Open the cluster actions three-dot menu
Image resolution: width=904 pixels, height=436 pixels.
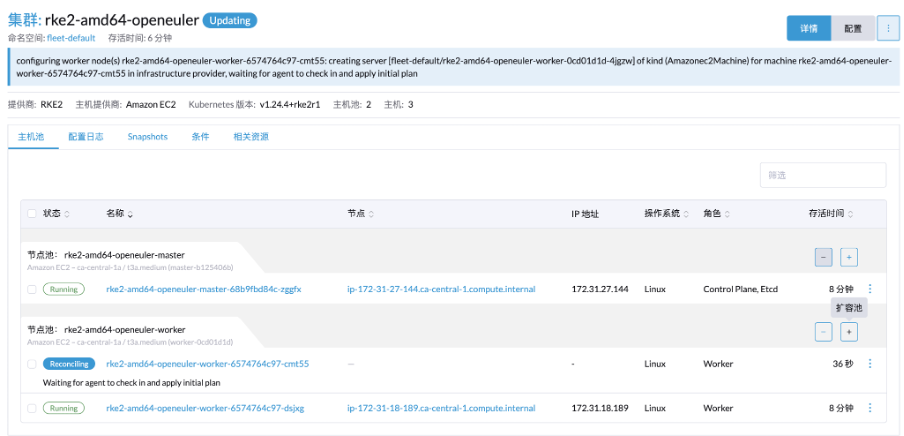coord(888,28)
